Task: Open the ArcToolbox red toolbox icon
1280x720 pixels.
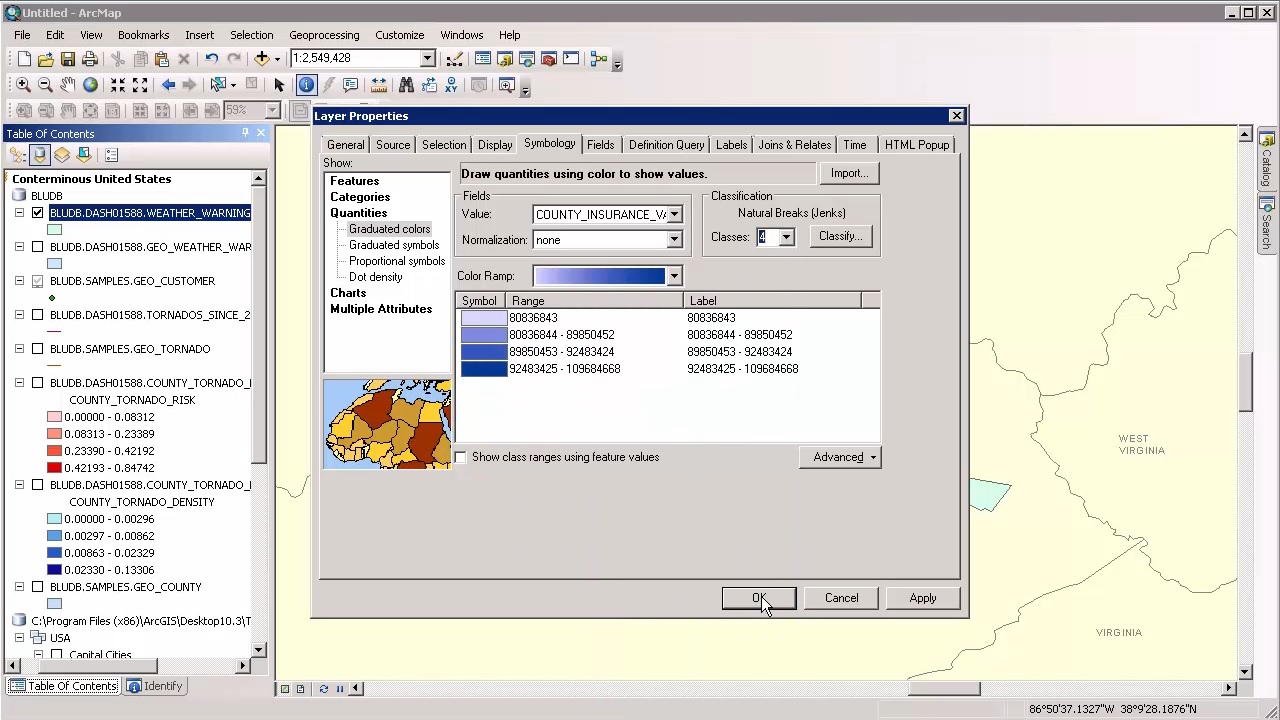Action: pyautogui.click(x=549, y=59)
